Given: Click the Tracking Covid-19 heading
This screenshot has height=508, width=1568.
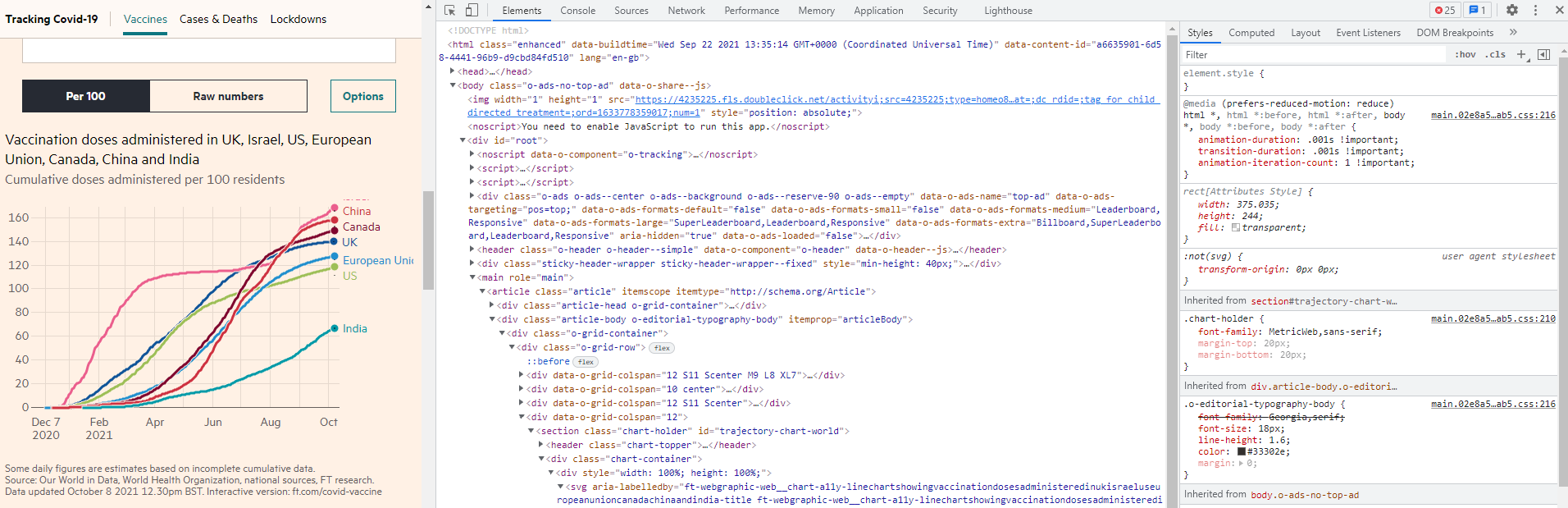Looking at the screenshot, I should (52, 19).
